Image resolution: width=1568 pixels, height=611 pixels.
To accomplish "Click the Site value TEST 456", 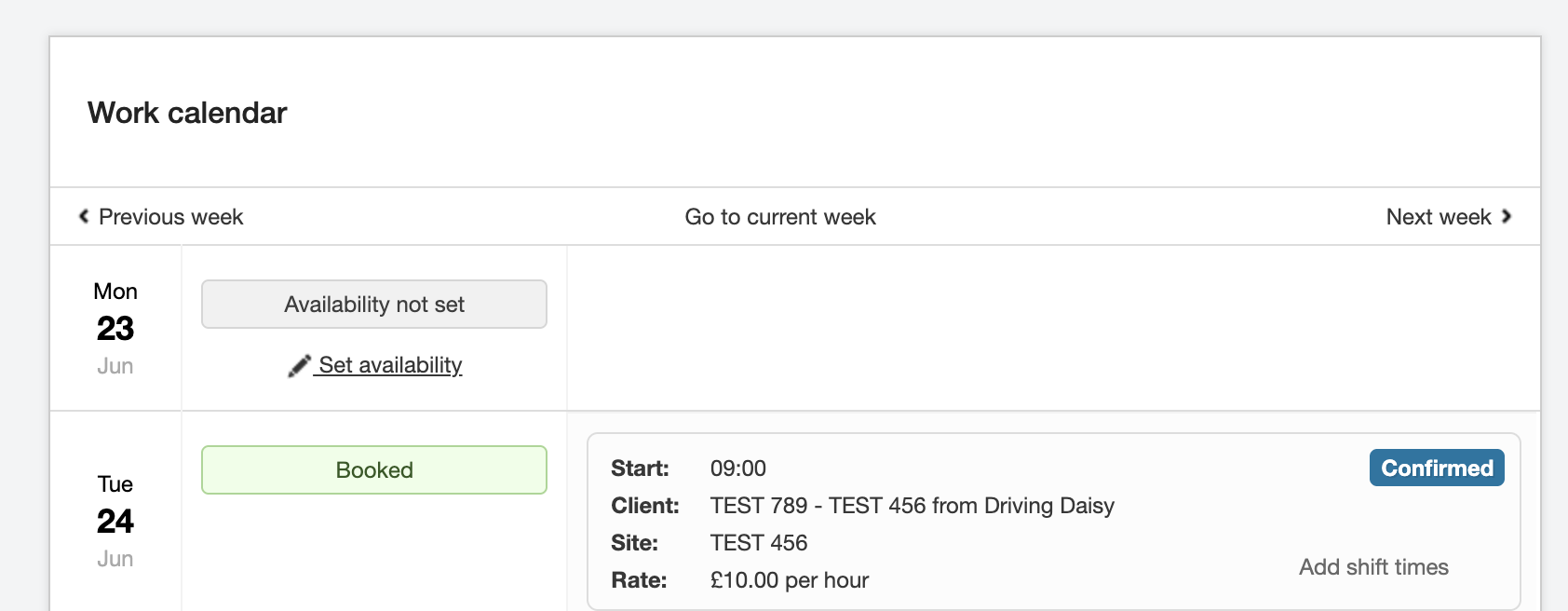I will pyautogui.click(x=759, y=543).
